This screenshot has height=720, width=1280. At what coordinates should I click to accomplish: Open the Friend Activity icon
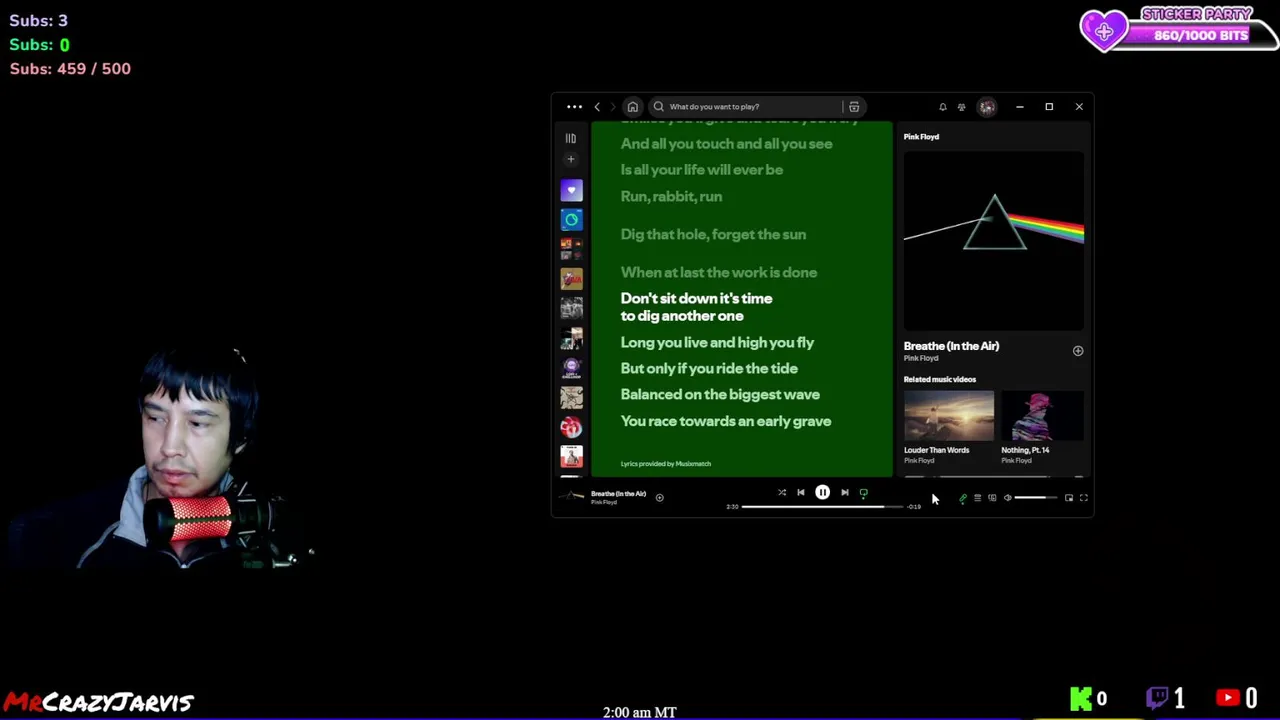(x=961, y=107)
